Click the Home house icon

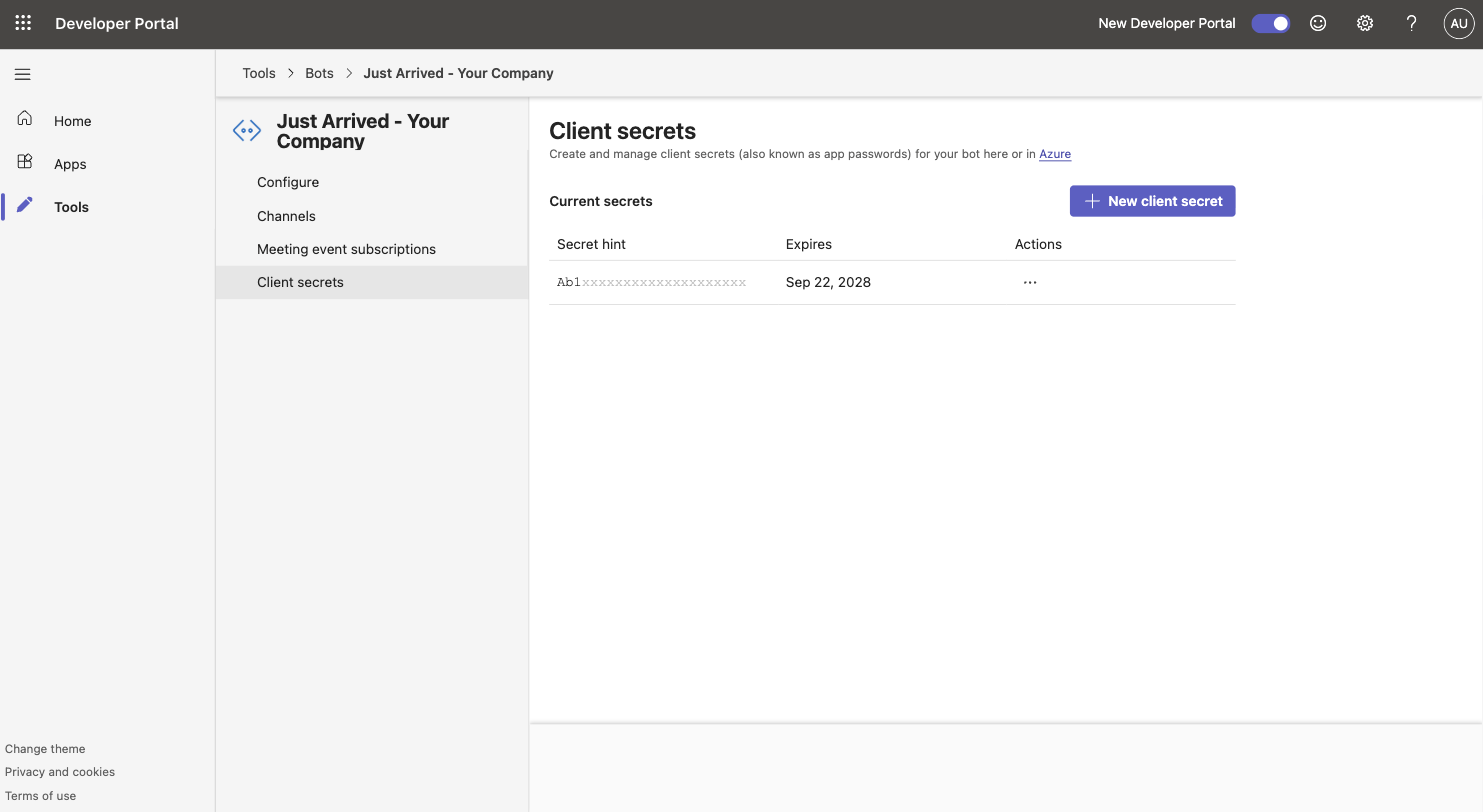25,119
